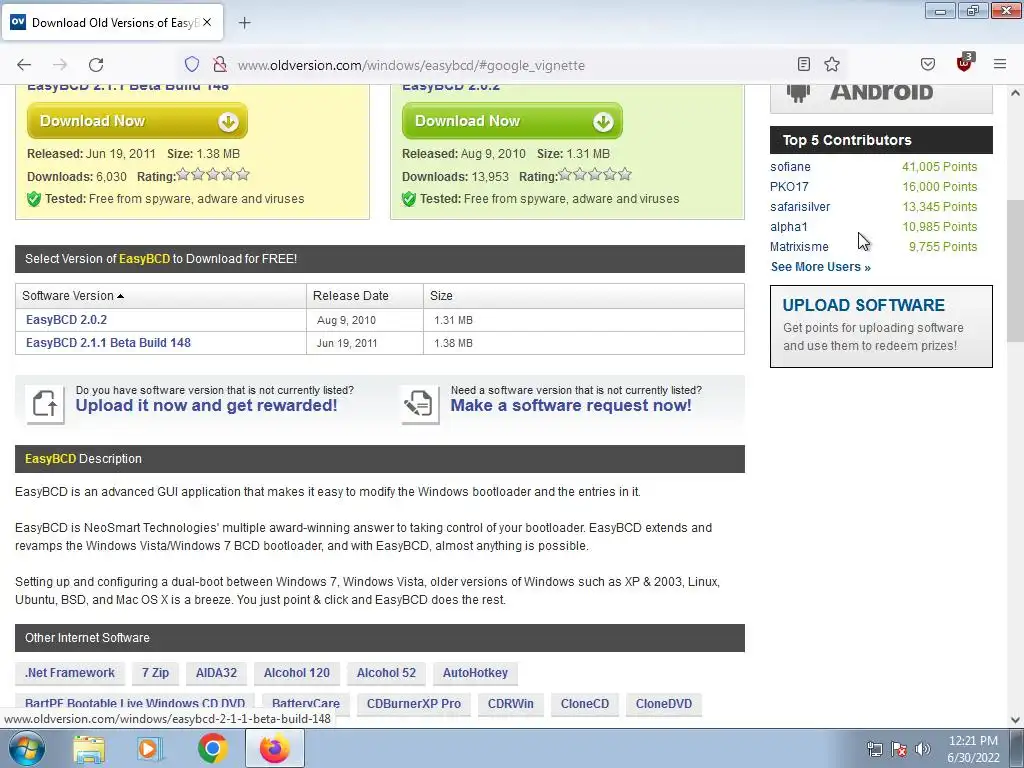Open the AIDA32 software tag

pos(216,673)
